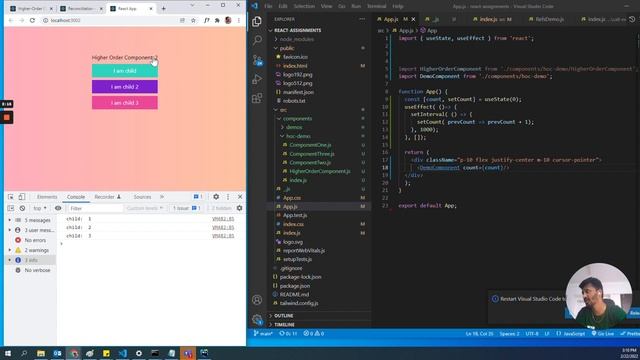Open Chrome extensions puzzle icon
Image resolution: width=640 pixels, height=360 pixels.
[217, 20]
